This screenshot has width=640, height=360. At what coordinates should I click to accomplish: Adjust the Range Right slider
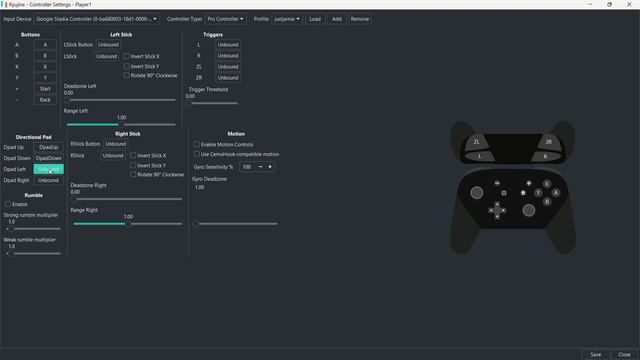127,224
